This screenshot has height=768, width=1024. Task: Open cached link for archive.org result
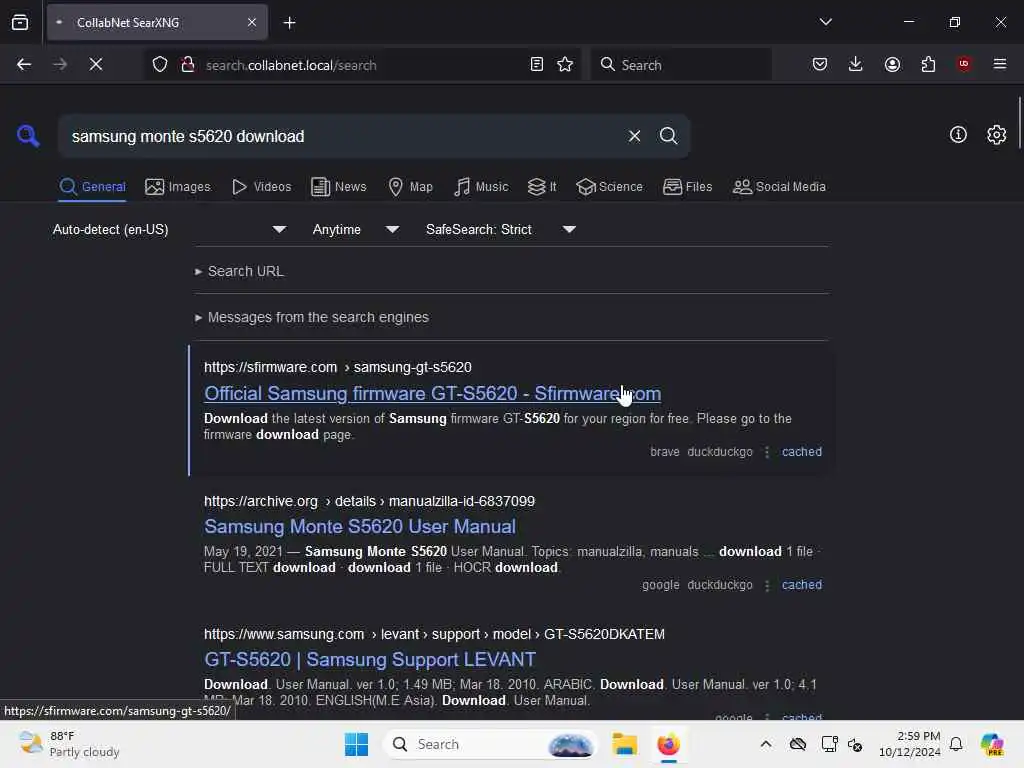point(802,585)
